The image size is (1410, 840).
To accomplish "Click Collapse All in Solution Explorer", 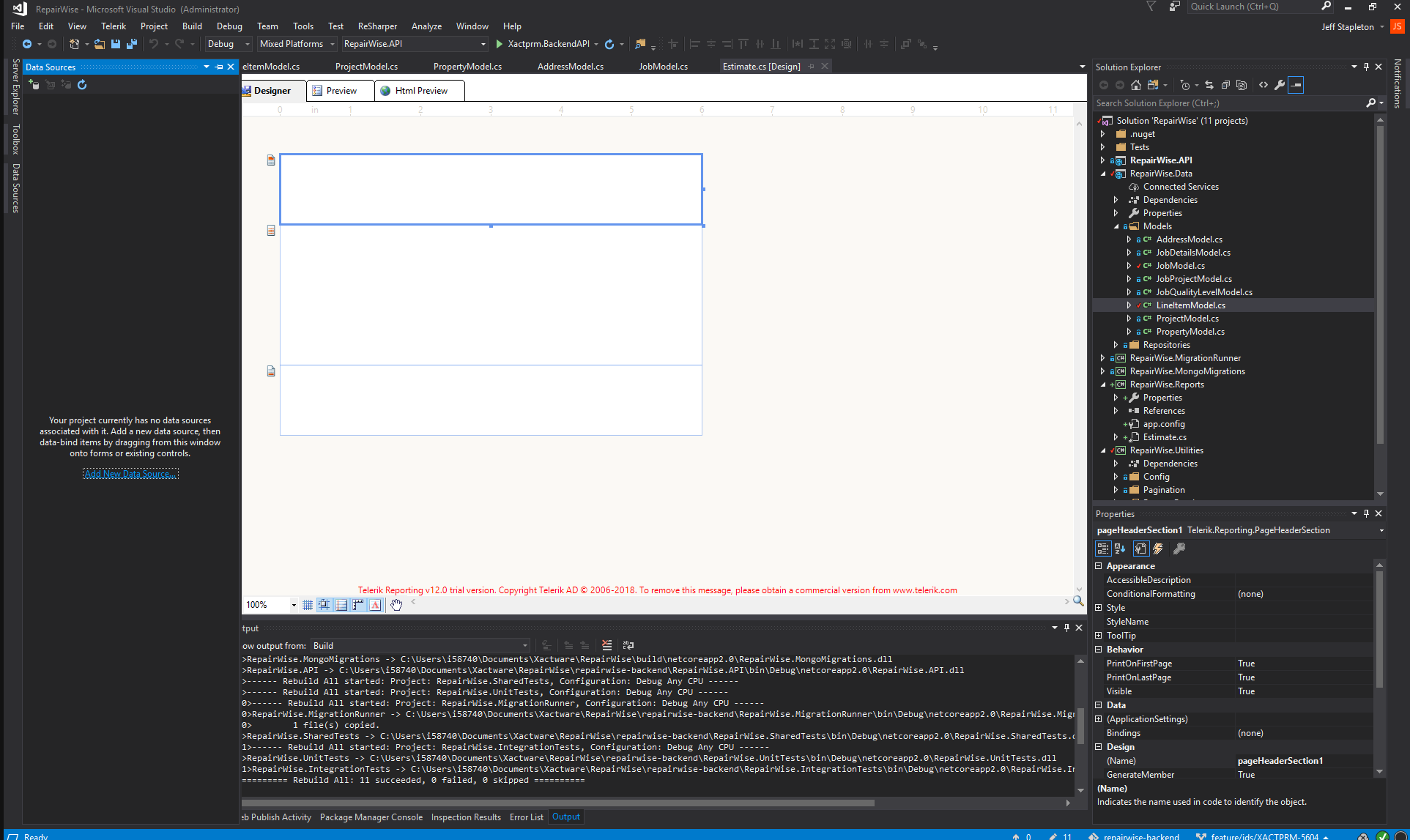I will click(1225, 85).
